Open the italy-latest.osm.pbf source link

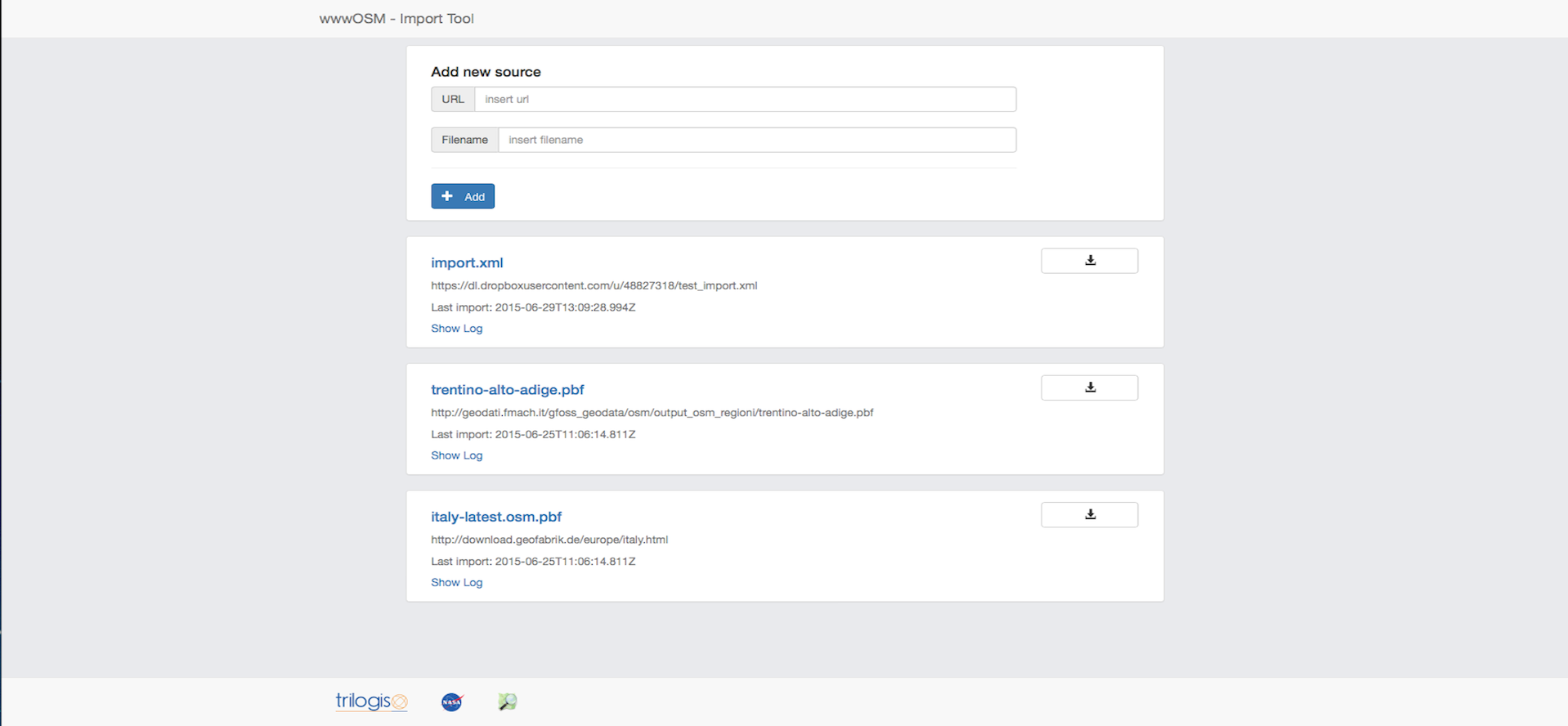click(496, 517)
